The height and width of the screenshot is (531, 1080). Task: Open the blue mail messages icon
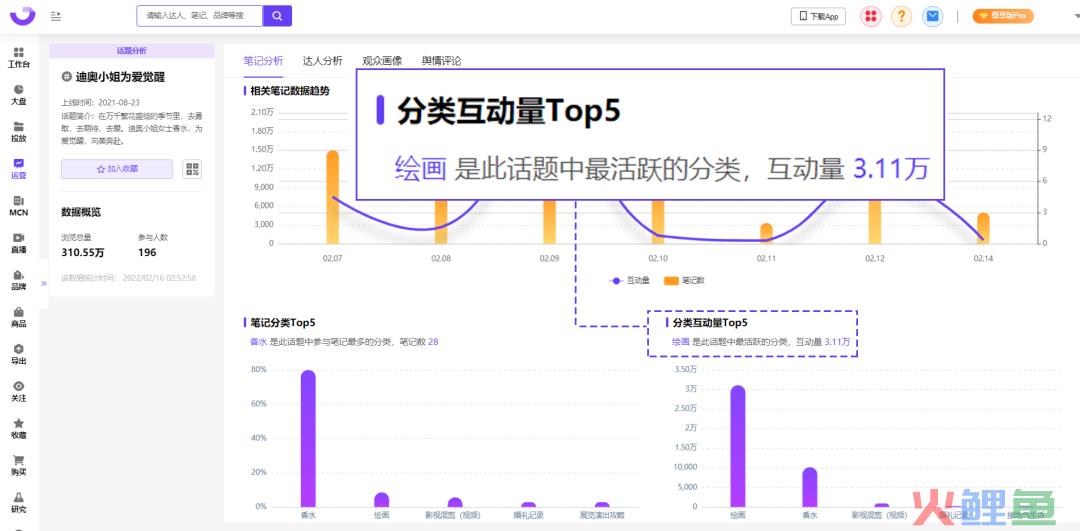tap(933, 17)
